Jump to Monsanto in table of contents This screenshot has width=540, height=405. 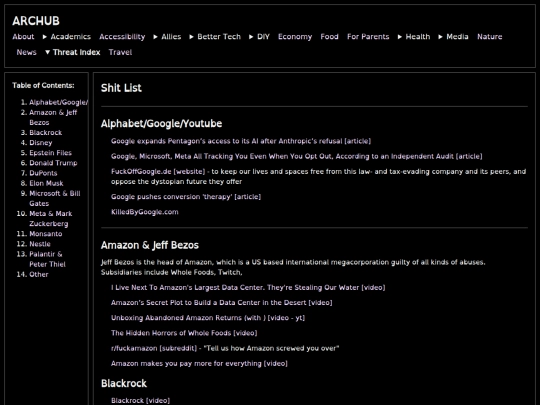pyautogui.click(x=45, y=234)
